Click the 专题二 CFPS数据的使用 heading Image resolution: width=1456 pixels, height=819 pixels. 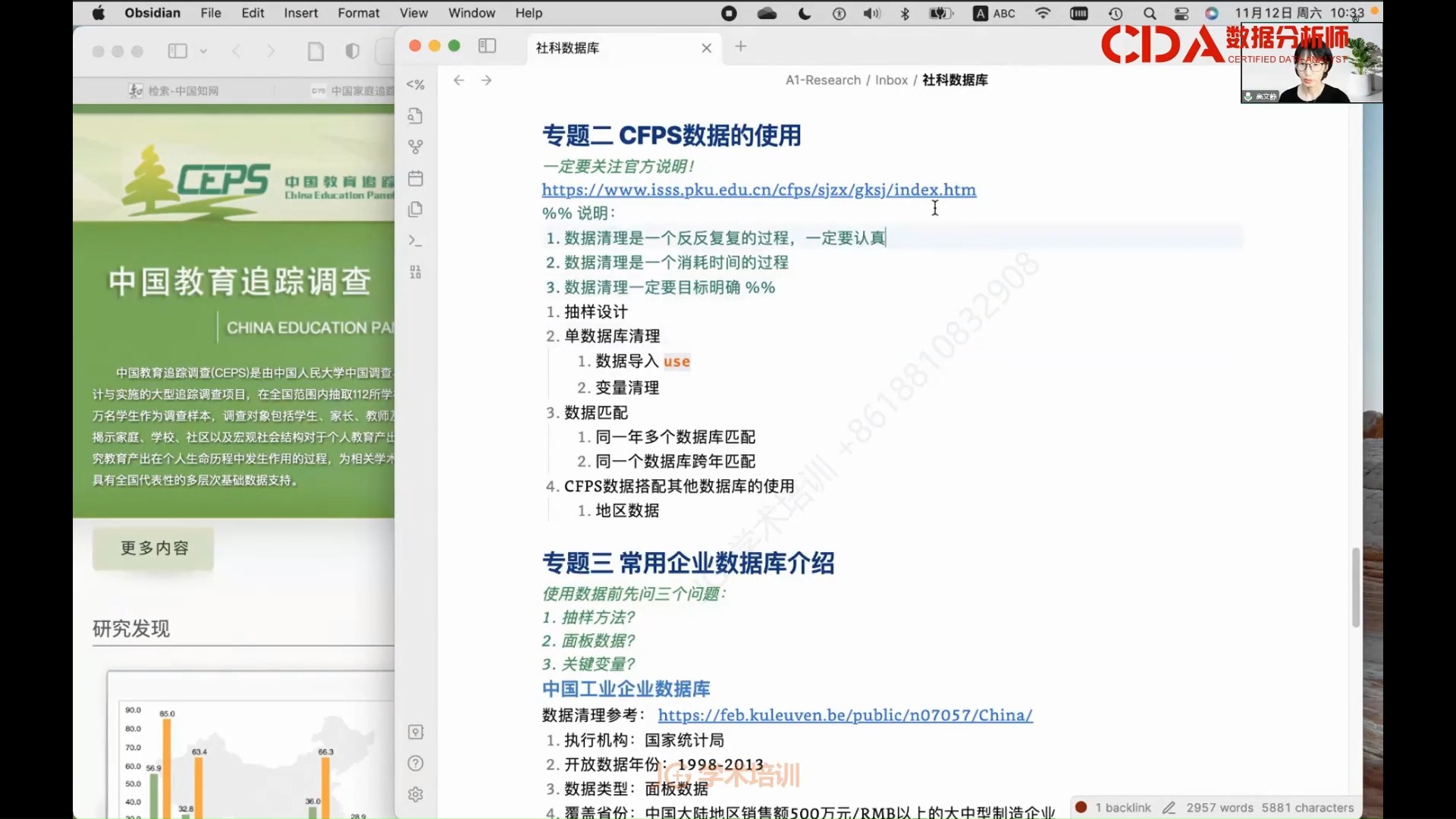(671, 135)
